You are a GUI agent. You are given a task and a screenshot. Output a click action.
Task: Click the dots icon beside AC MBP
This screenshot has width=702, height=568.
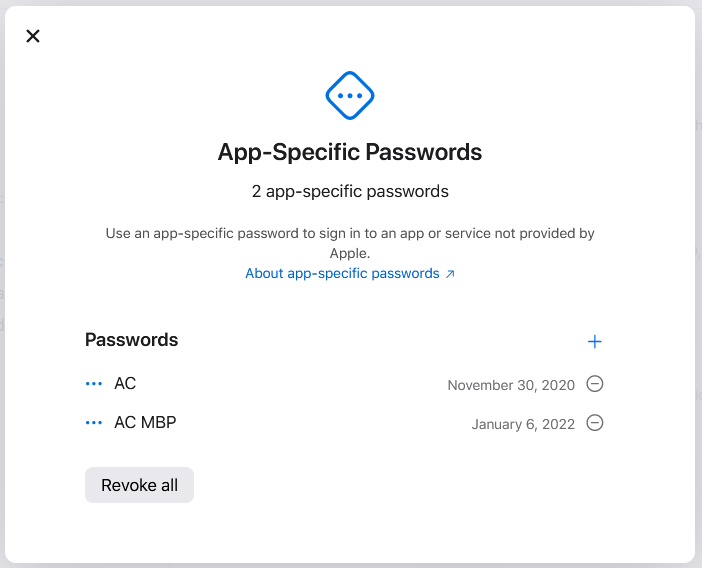coord(94,423)
